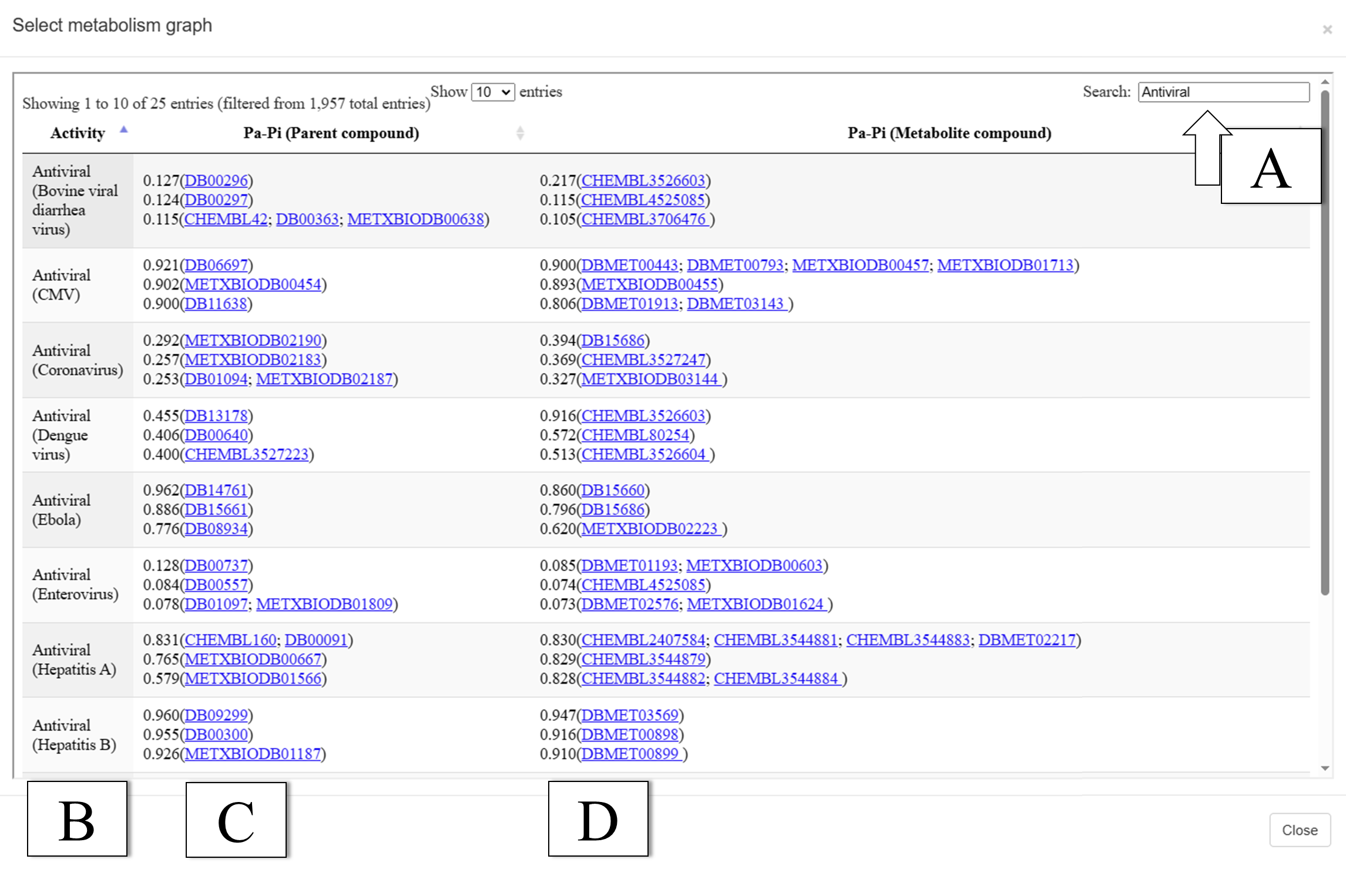Open the METXBIODB02183 link
Screen dimensions: 1346x896
point(253,360)
